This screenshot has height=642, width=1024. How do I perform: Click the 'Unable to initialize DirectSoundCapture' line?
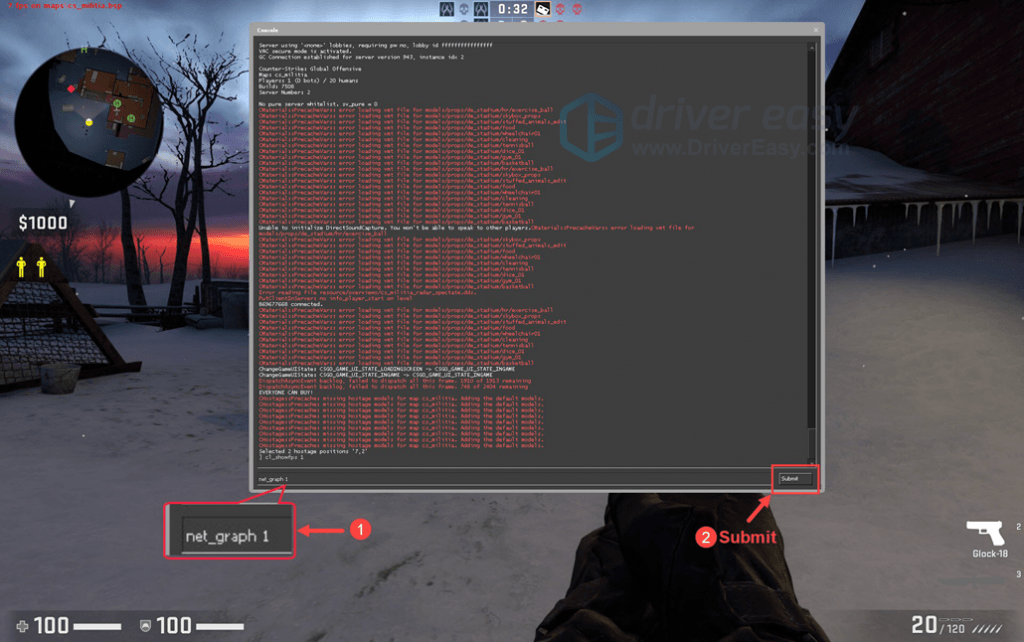[x=394, y=228]
